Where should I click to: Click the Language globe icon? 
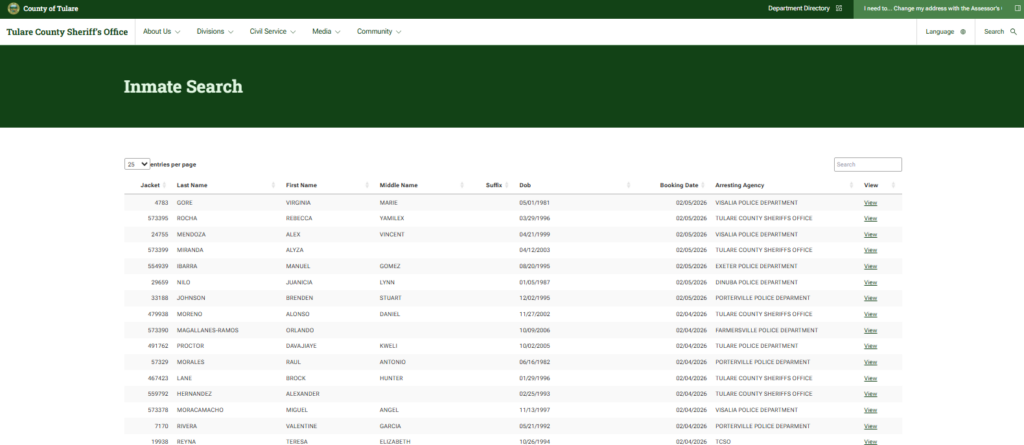click(963, 32)
